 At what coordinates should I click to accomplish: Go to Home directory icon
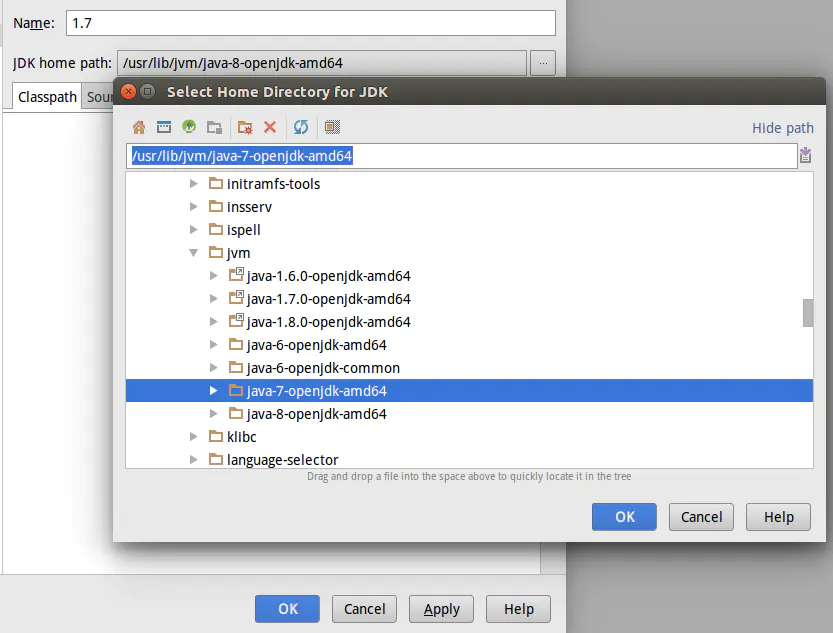point(139,127)
